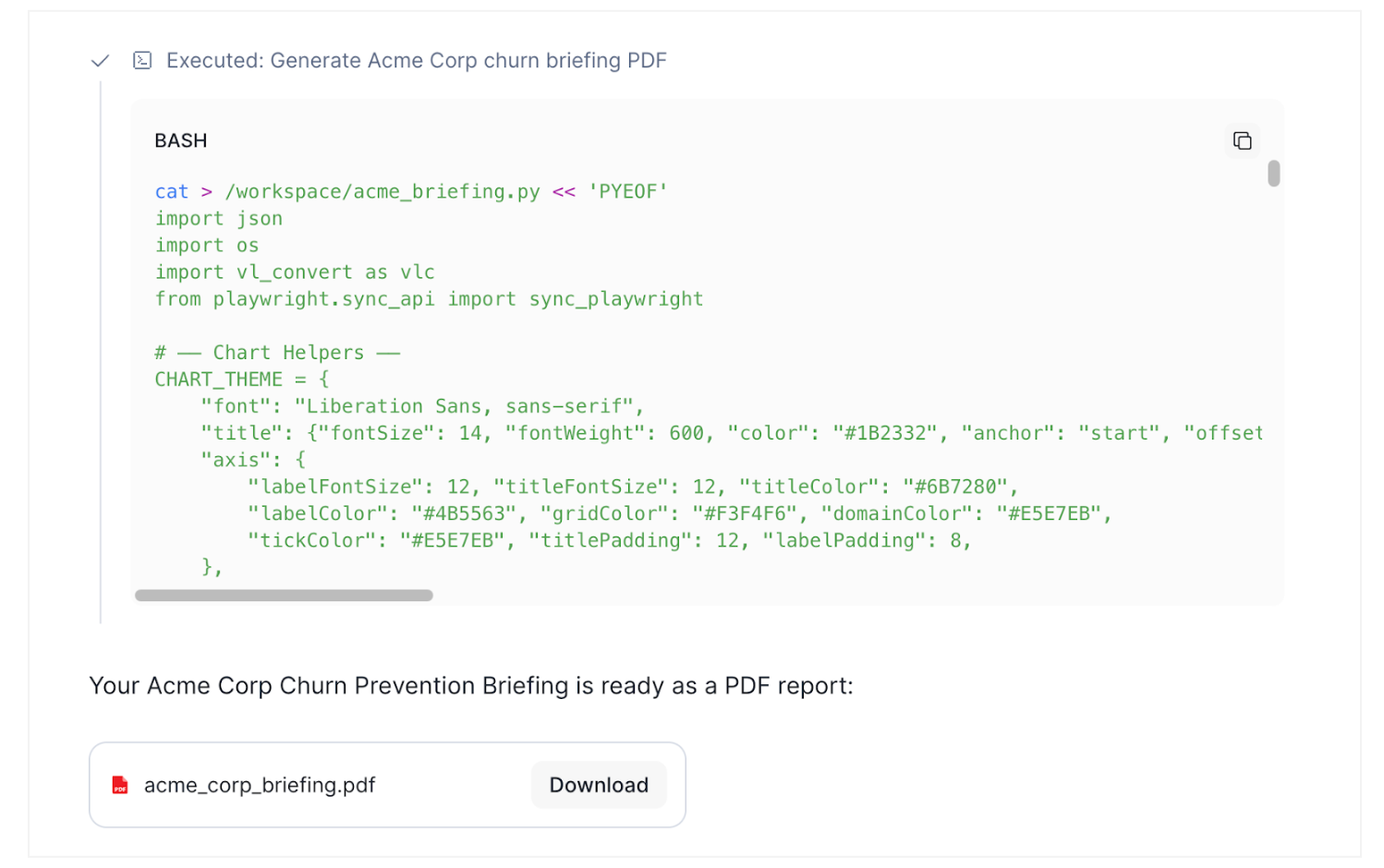Screen dimensions: 1384x868
Task: Click the BASH language label
Action: coord(181,141)
